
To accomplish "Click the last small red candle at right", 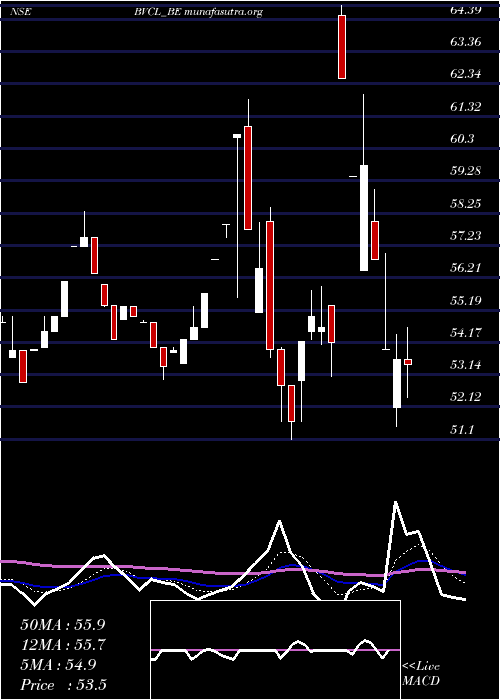I will [x=408, y=362].
